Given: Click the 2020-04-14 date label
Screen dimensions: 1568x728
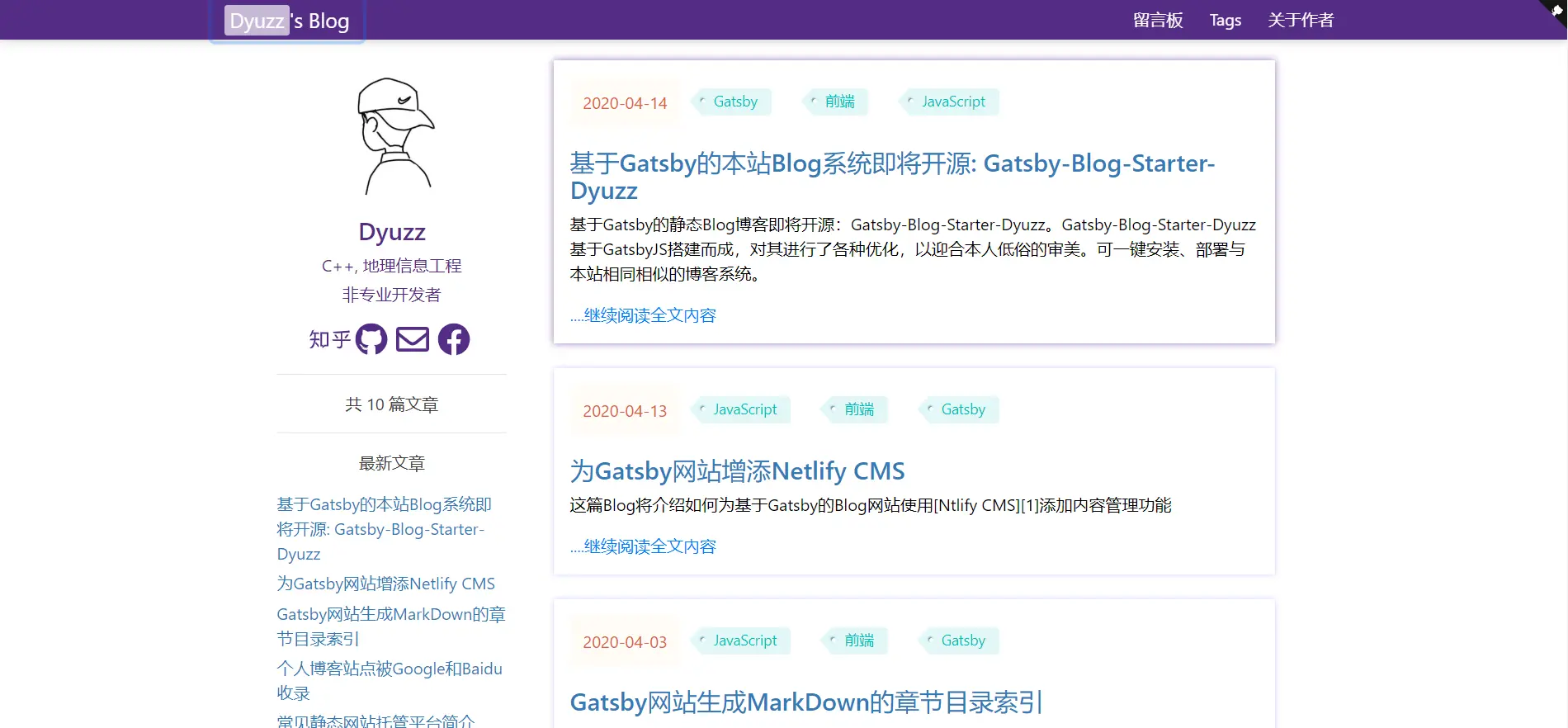Looking at the screenshot, I should tap(625, 103).
